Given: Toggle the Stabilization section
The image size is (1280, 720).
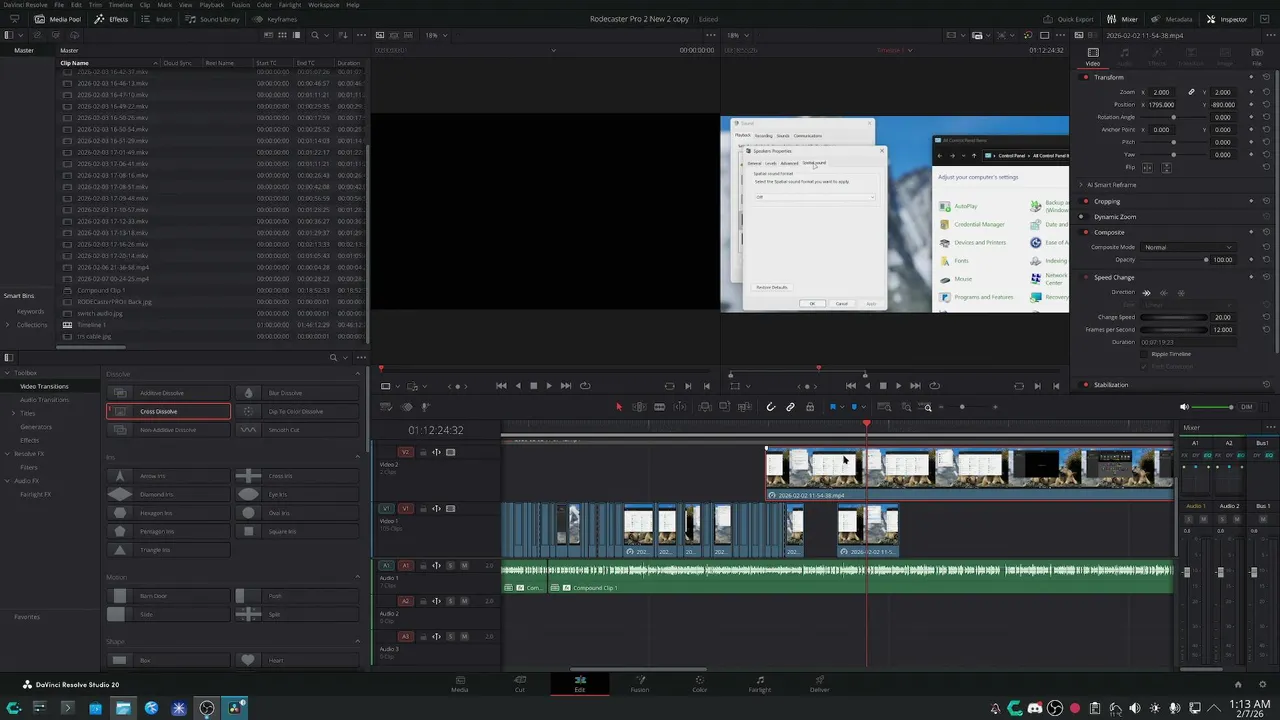Looking at the screenshot, I should click(x=1086, y=385).
